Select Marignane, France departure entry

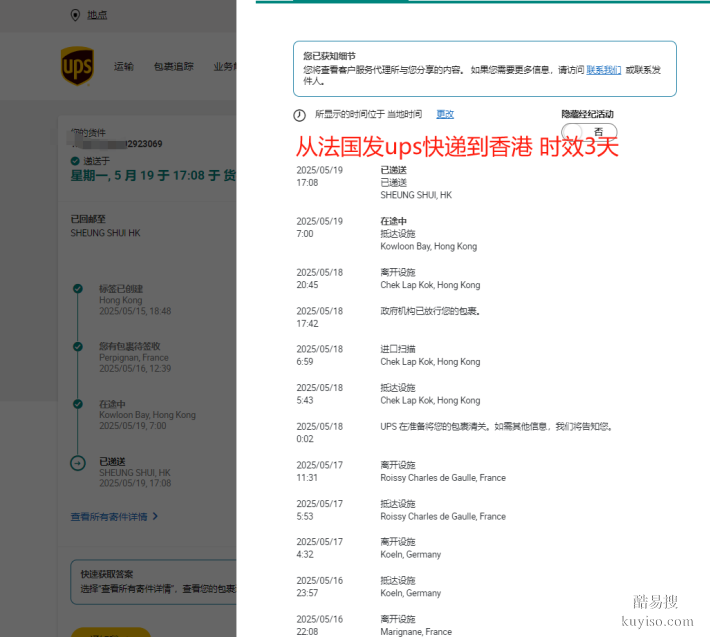point(374,625)
